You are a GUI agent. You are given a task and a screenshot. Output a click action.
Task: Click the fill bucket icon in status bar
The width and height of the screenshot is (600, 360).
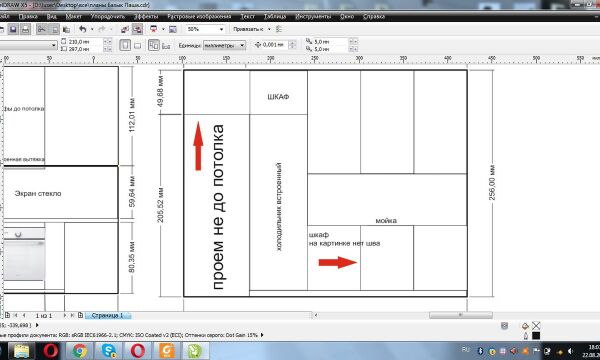point(525,326)
